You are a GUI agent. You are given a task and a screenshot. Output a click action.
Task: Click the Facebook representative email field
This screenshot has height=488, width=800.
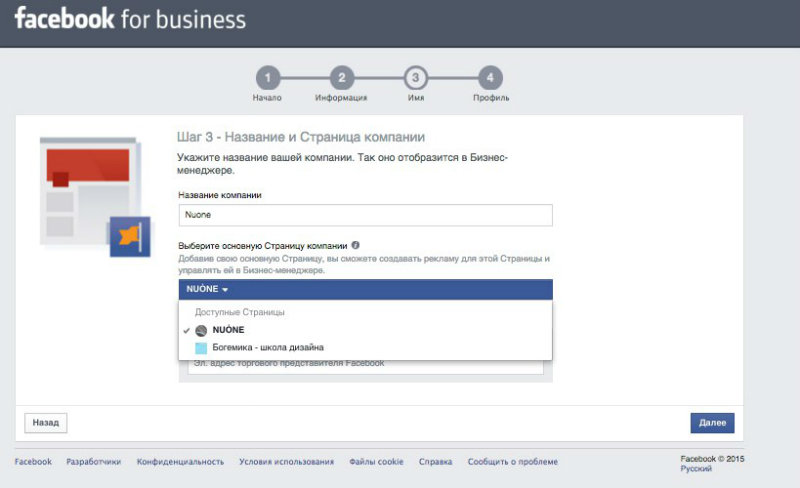pos(365,364)
